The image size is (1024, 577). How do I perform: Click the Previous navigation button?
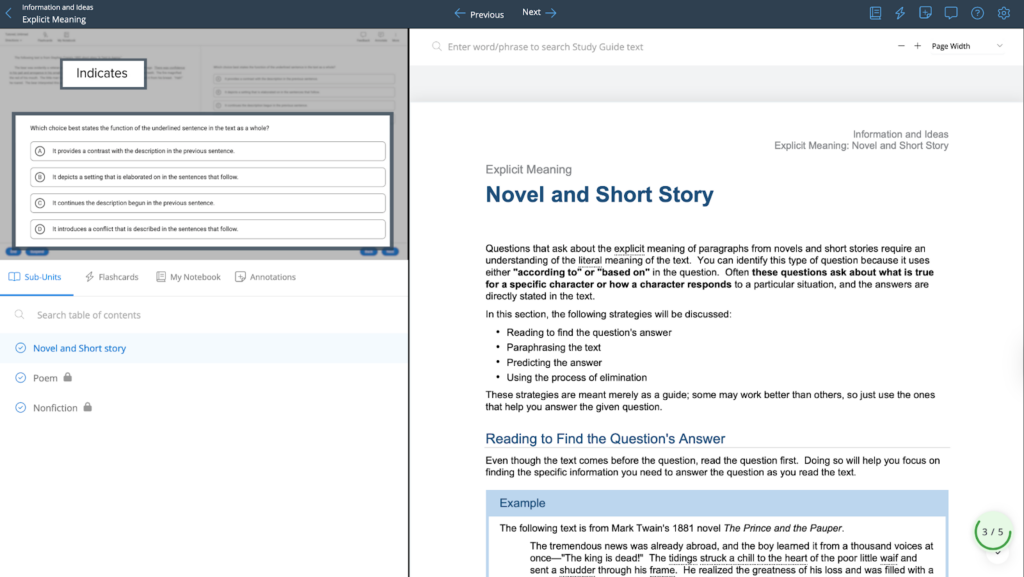pos(478,14)
